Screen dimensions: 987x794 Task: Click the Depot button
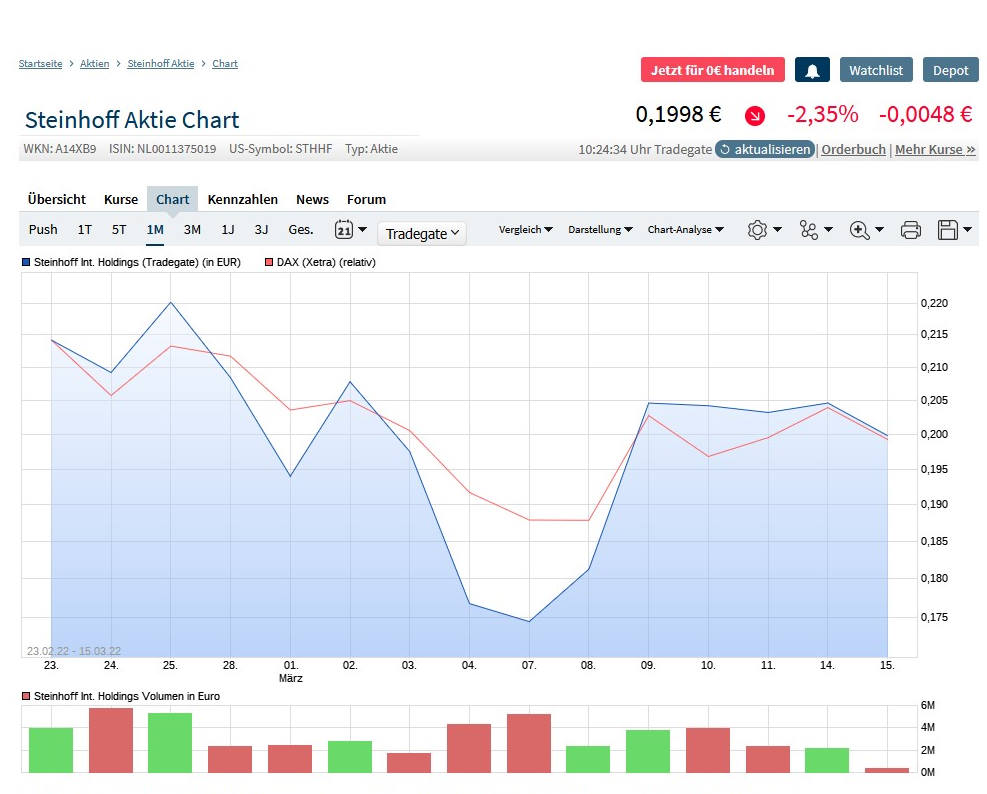[950, 70]
